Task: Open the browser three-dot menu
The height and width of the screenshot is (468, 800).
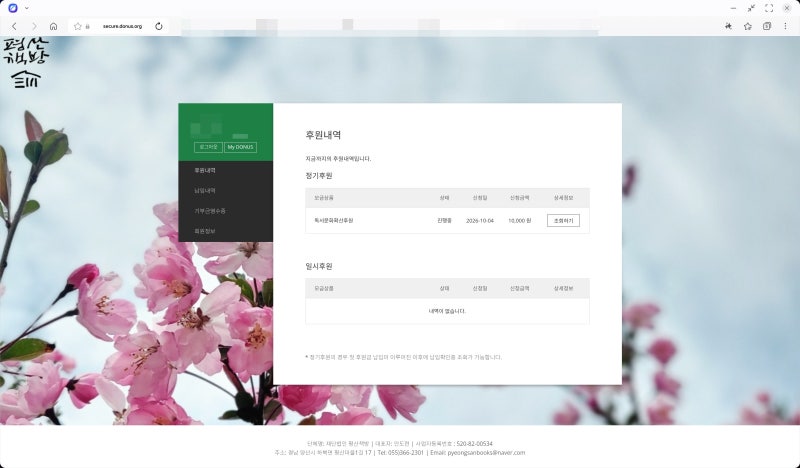Action: tap(785, 26)
